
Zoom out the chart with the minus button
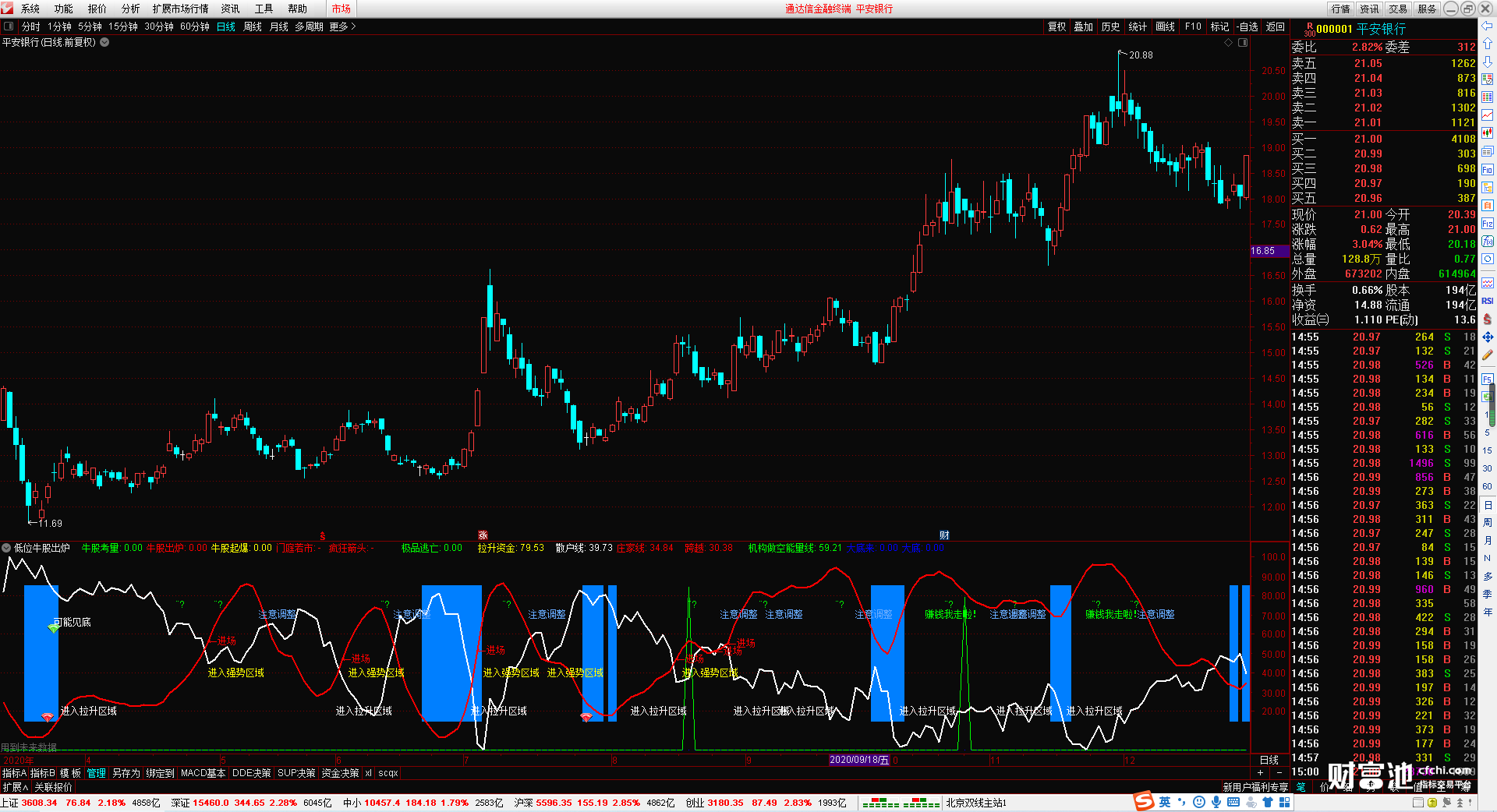click(x=1279, y=772)
